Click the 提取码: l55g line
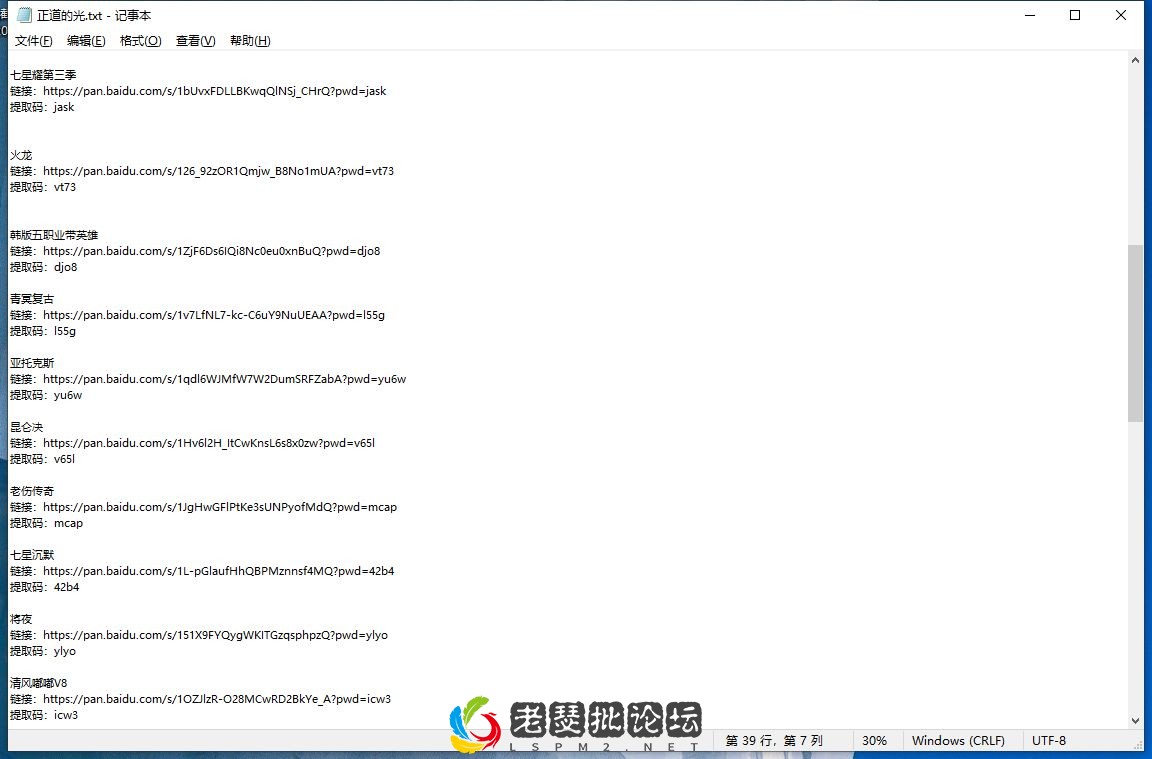1152x759 pixels. tap(43, 331)
